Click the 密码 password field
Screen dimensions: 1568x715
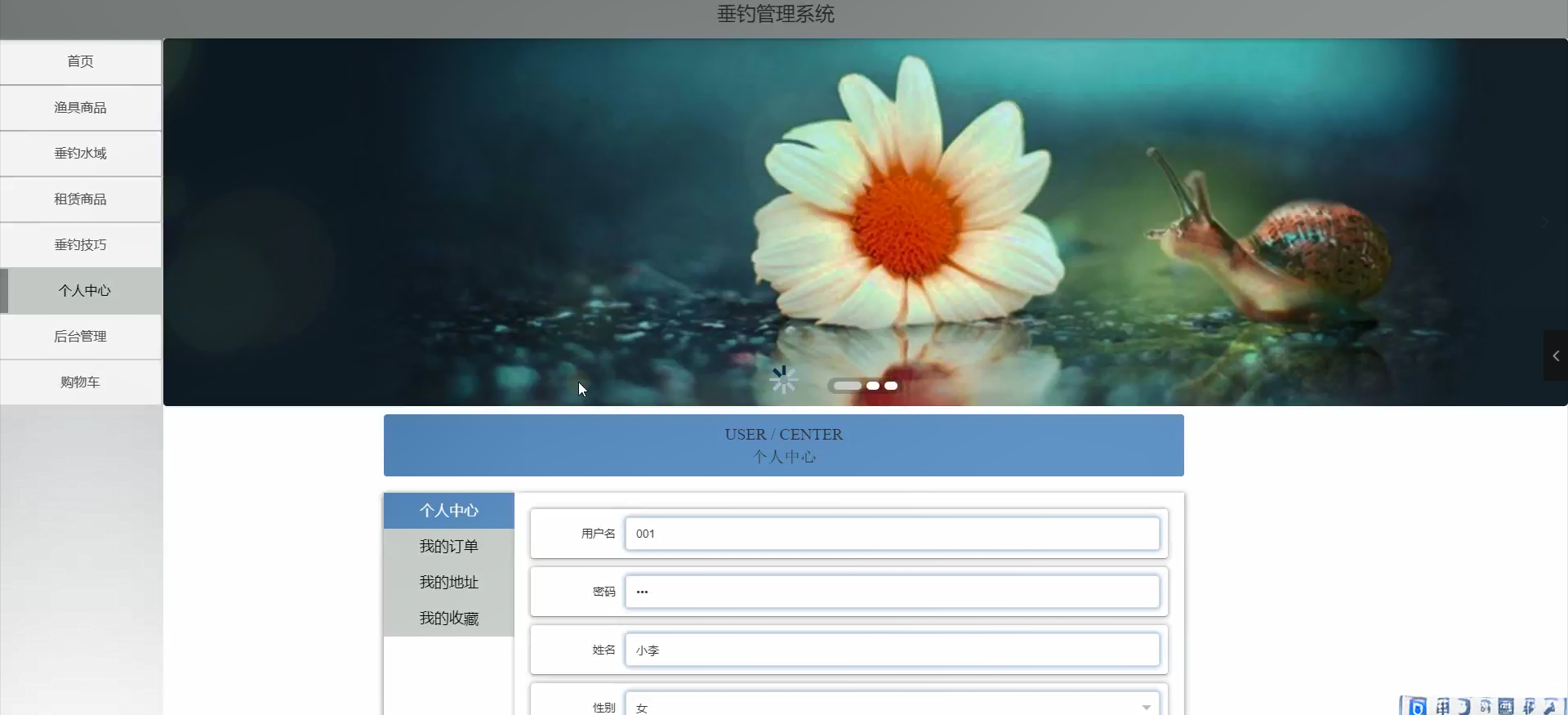click(892, 592)
